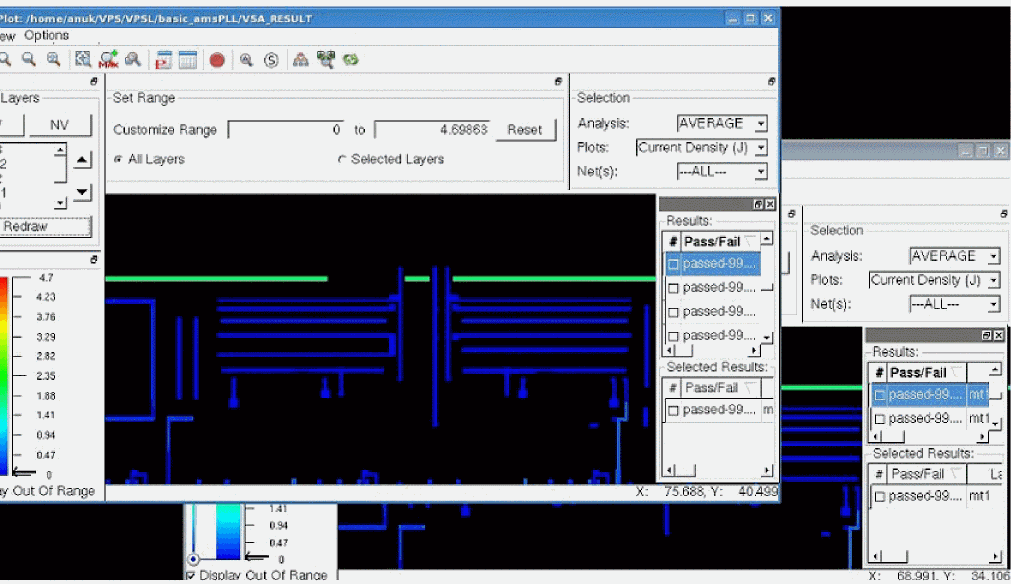Select the All Layers radio button
Screen dimensions: 1011x584
pos(119,159)
